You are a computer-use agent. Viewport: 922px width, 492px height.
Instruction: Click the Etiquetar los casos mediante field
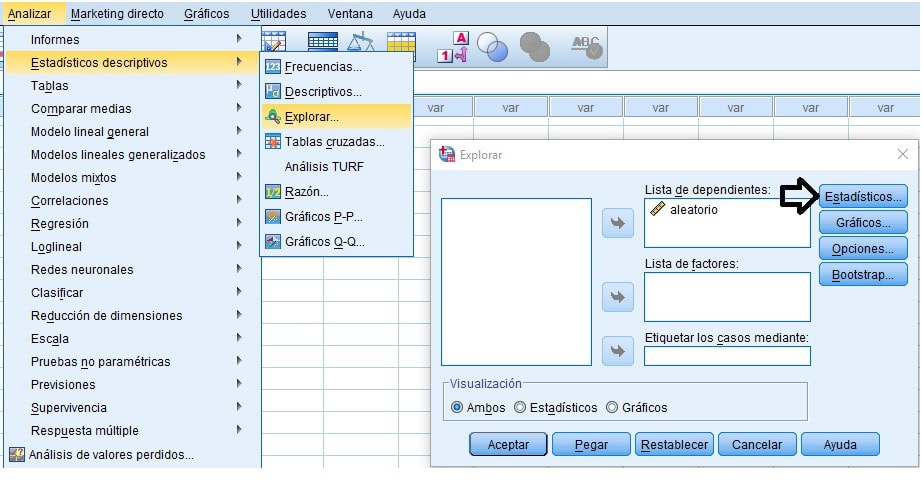(x=727, y=356)
